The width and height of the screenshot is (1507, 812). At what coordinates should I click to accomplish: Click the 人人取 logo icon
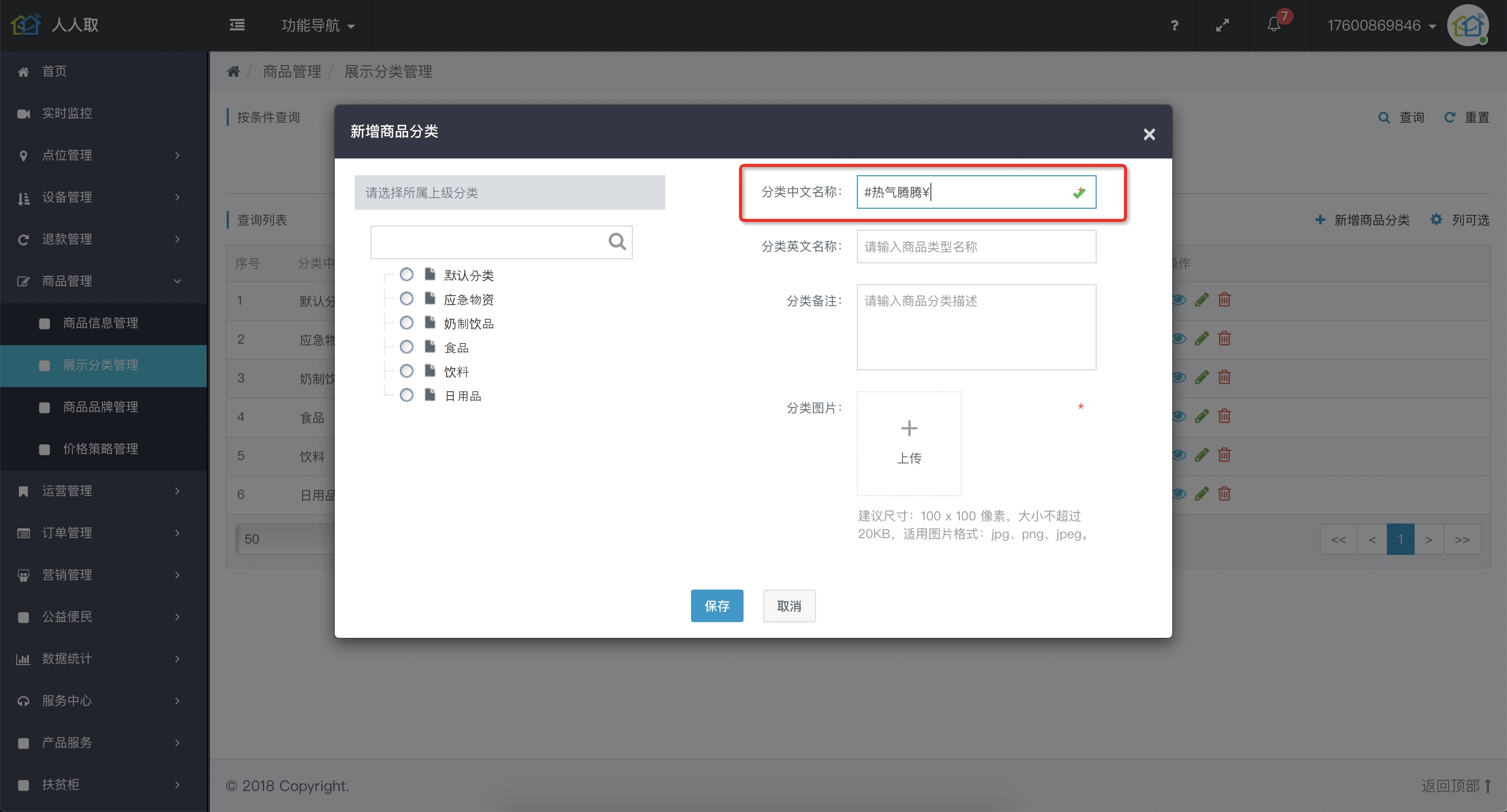[26, 25]
